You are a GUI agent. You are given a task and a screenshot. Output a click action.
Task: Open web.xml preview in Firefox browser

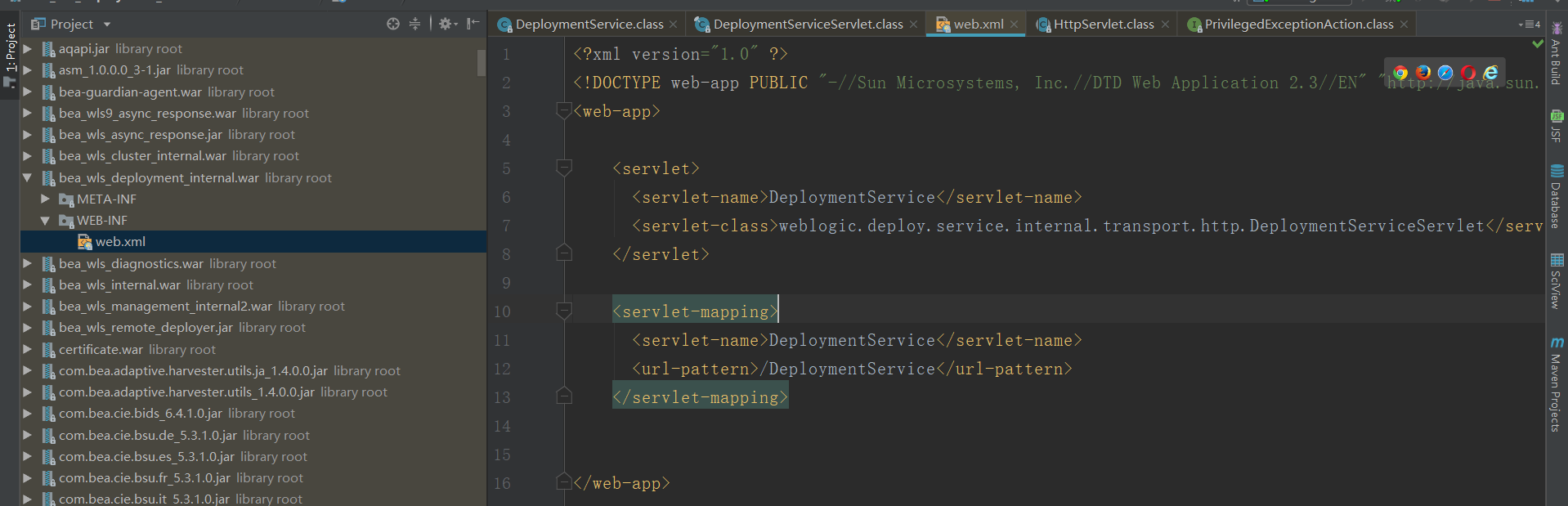pyautogui.click(x=1423, y=73)
